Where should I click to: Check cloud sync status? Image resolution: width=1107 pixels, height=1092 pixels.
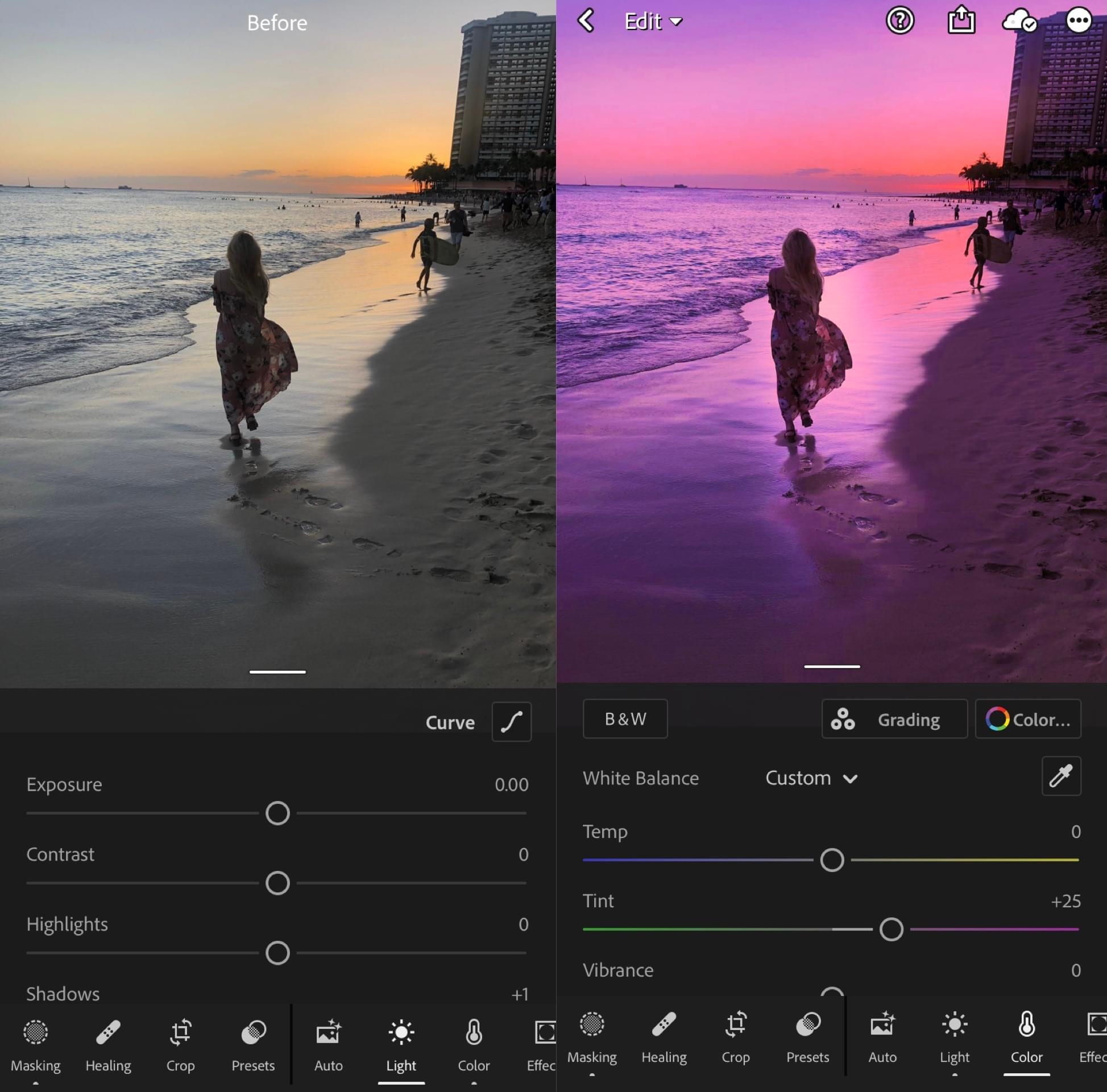pyautogui.click(x=1021, y=22)
